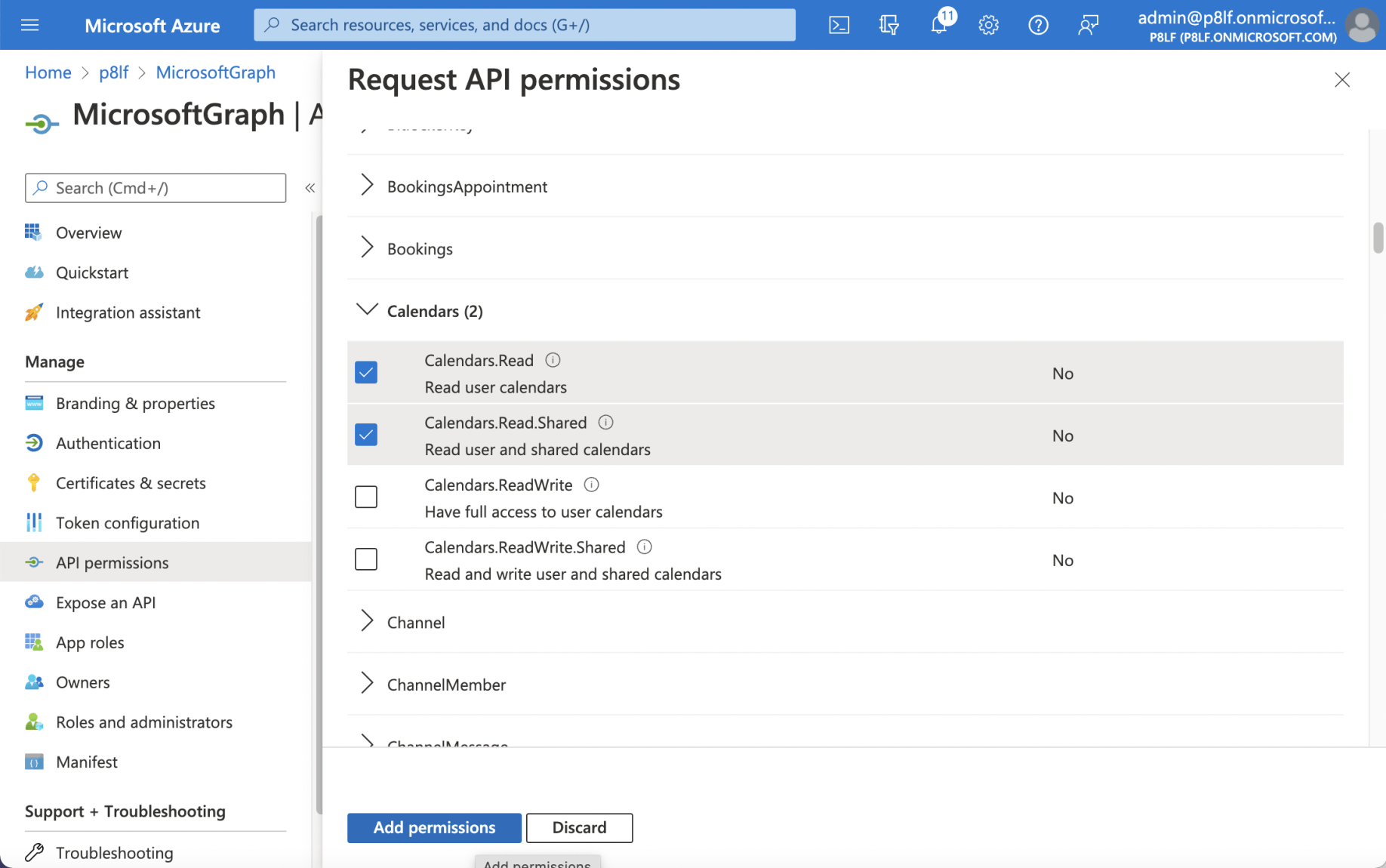
Task: Click the feedback icon in header
Action: click(1088, 25)
